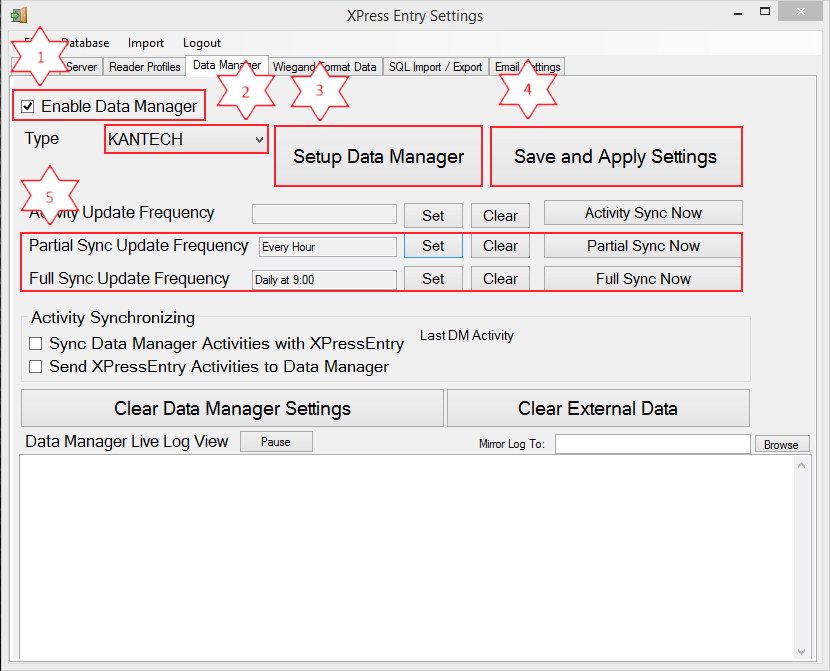Open the Import menu

point(146,43)
